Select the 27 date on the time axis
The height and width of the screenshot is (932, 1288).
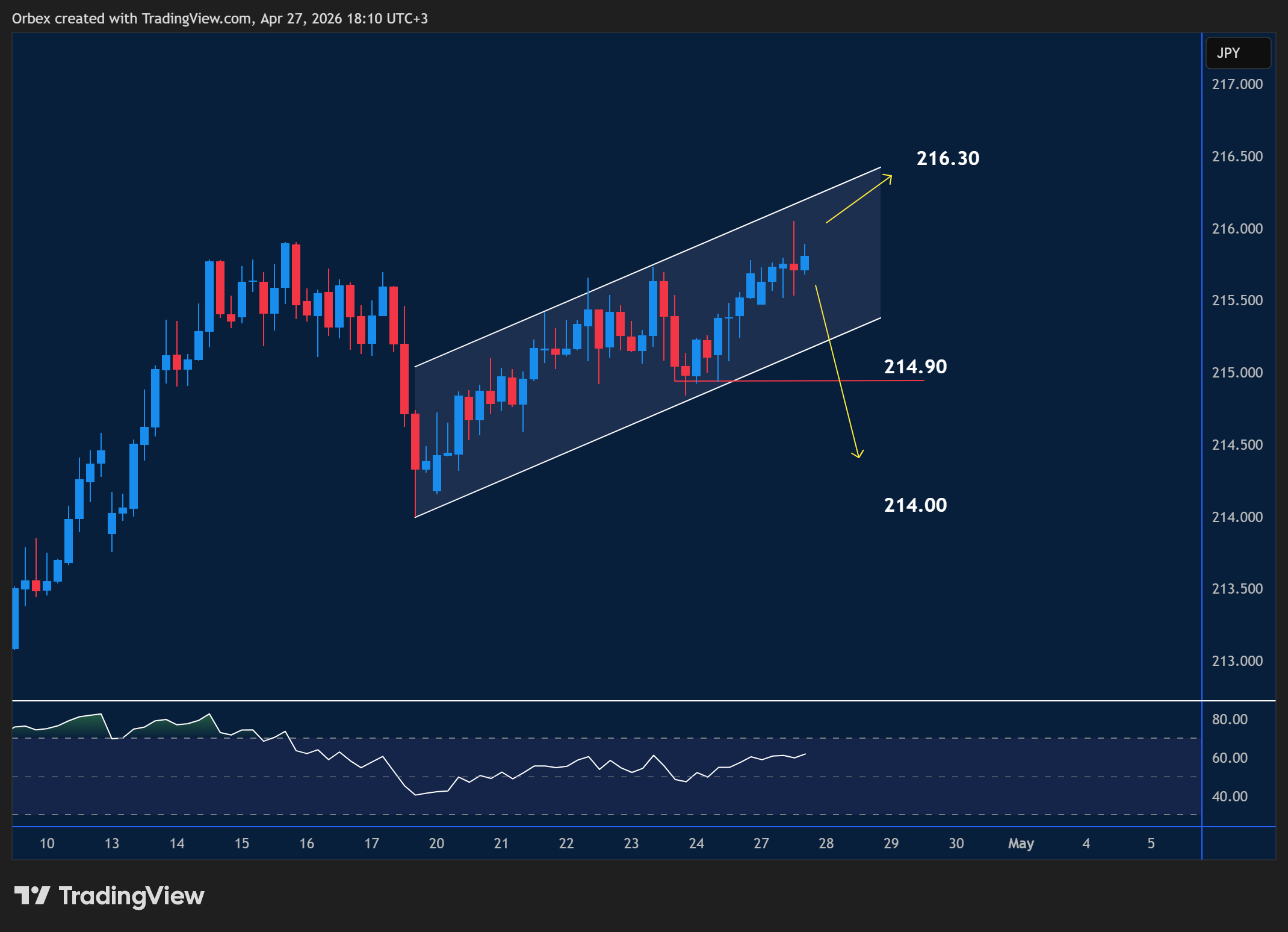[x=761, y=843]
